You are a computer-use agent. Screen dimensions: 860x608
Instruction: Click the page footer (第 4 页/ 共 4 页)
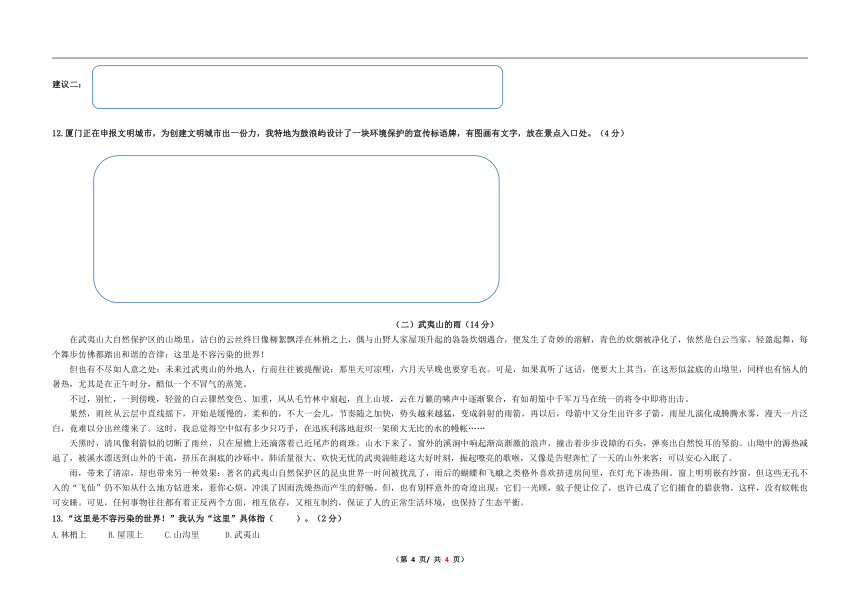430,560
